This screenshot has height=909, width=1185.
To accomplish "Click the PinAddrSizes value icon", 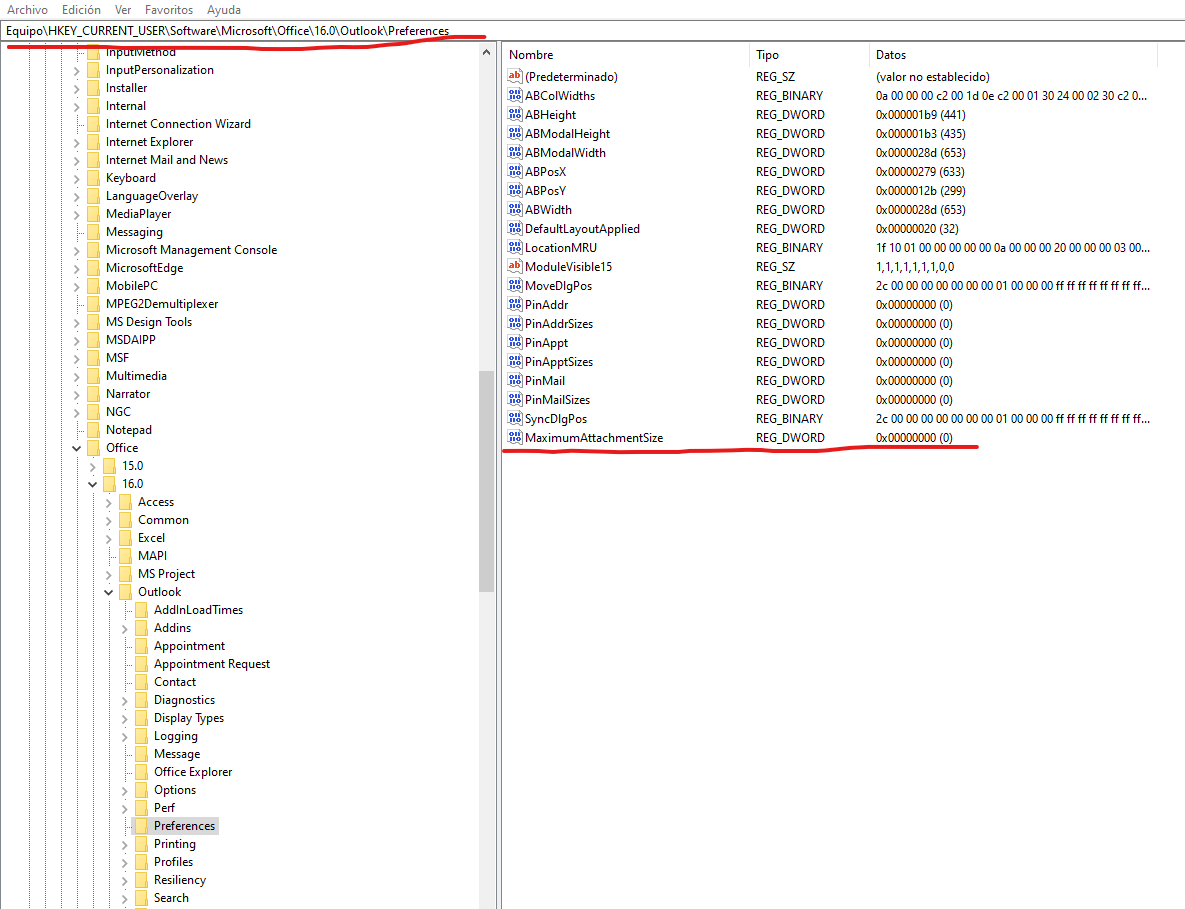I will coord(515,323).
